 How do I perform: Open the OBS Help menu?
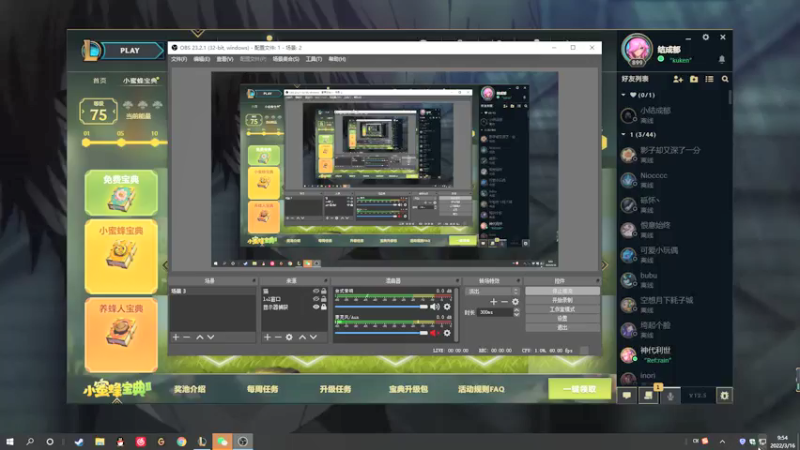click(337, 59)
